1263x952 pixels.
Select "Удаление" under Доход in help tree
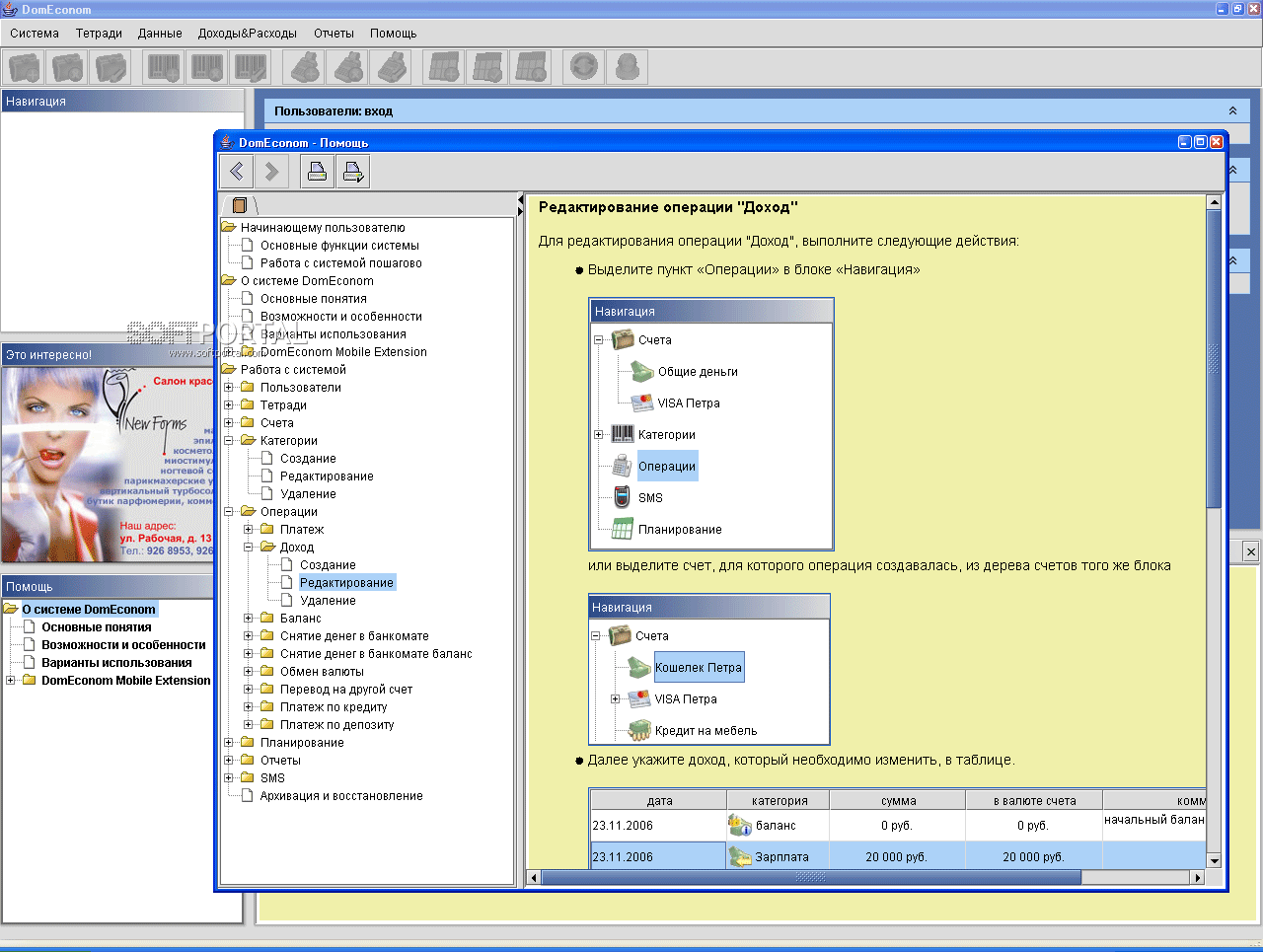coord(328,601)
